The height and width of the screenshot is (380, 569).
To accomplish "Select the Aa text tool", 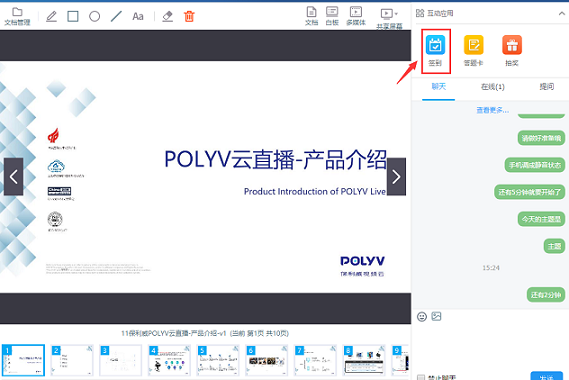I will pos(138,17).
